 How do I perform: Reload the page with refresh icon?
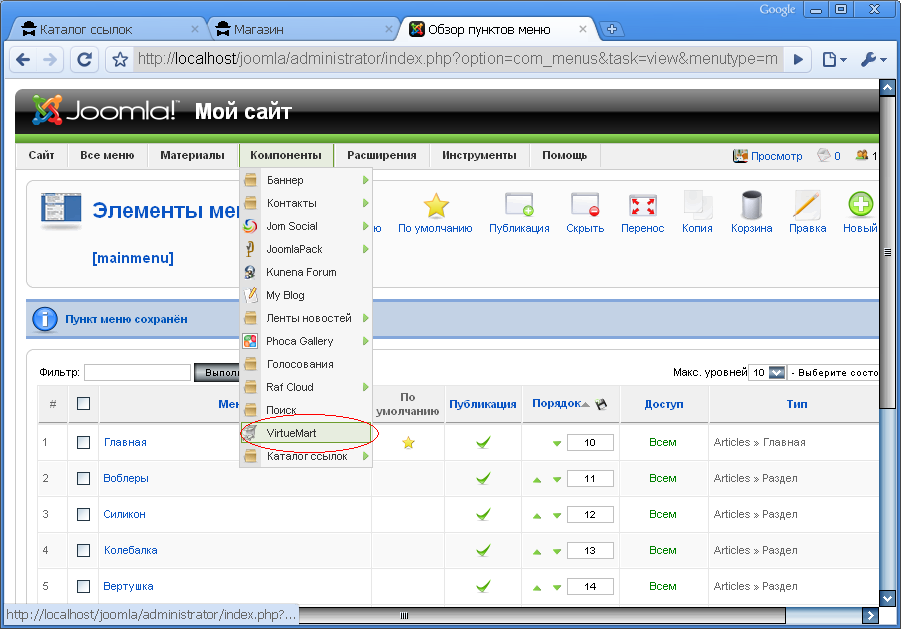[x=84, y=59]
